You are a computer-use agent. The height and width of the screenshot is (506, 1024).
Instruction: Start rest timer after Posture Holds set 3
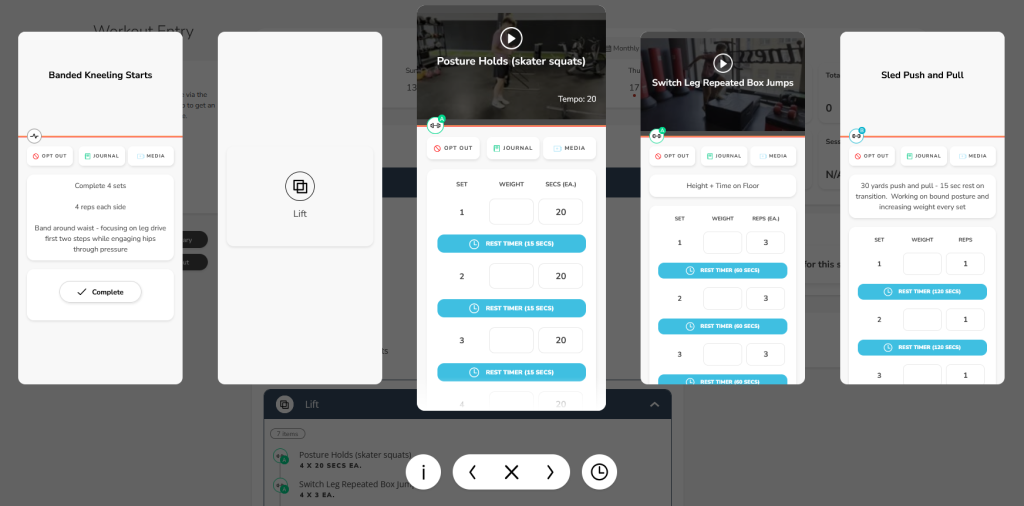tap(511, 372)
